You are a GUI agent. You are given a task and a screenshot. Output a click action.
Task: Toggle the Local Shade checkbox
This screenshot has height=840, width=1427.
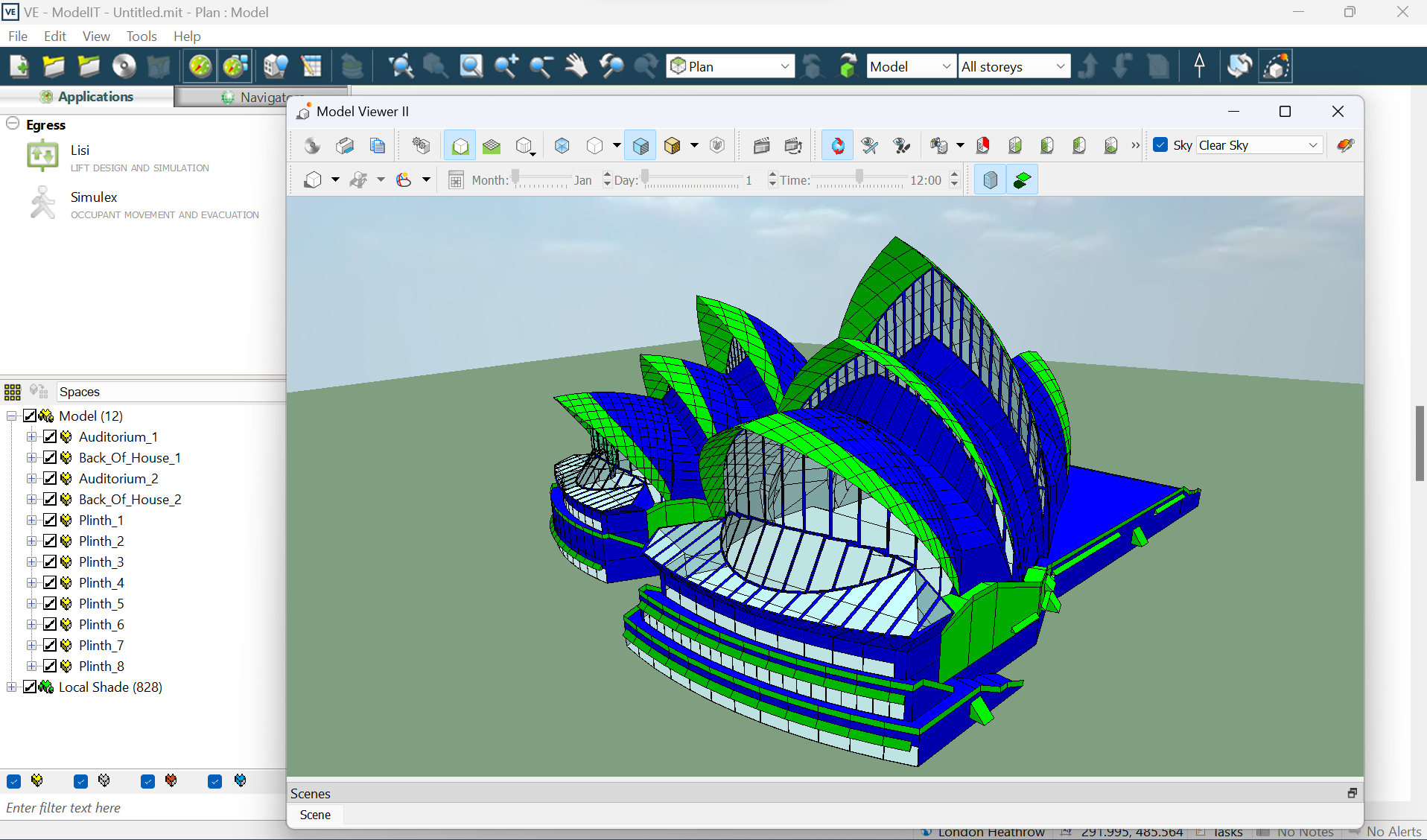(31, 687)
